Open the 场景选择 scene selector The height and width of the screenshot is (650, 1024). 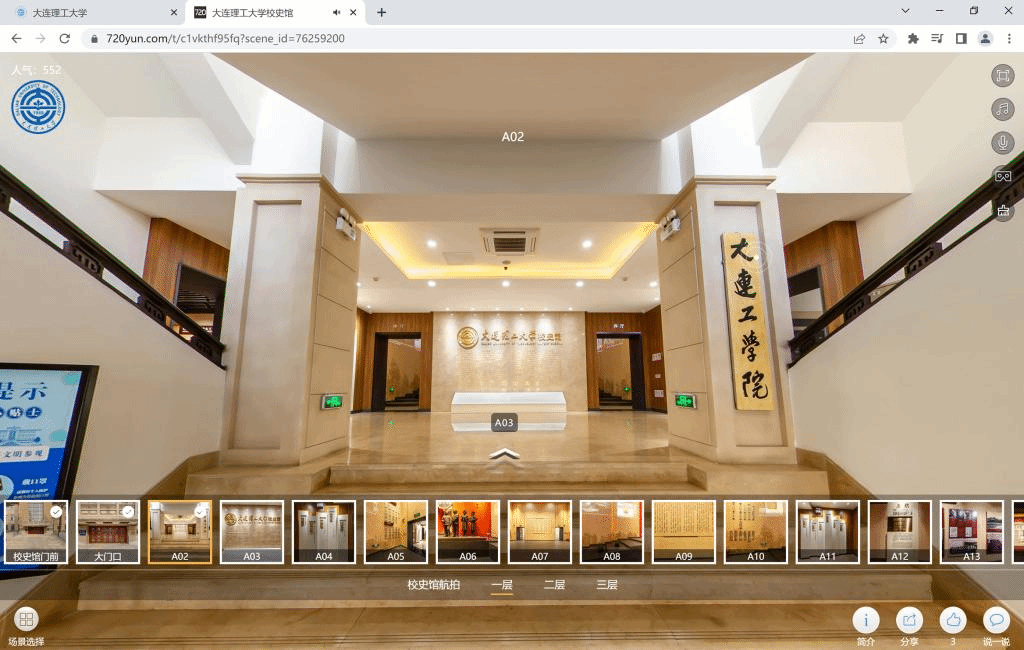(x=26, y=620)
